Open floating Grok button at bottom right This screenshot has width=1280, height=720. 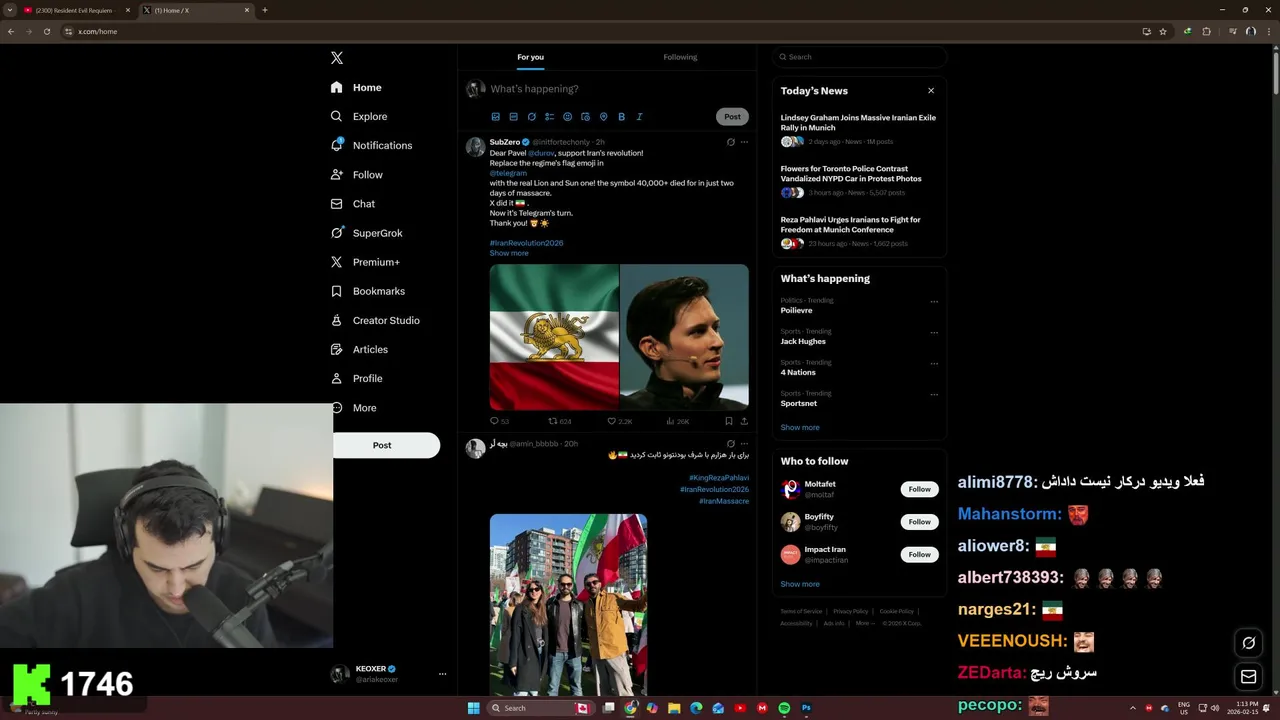(x=1248, y=643)
